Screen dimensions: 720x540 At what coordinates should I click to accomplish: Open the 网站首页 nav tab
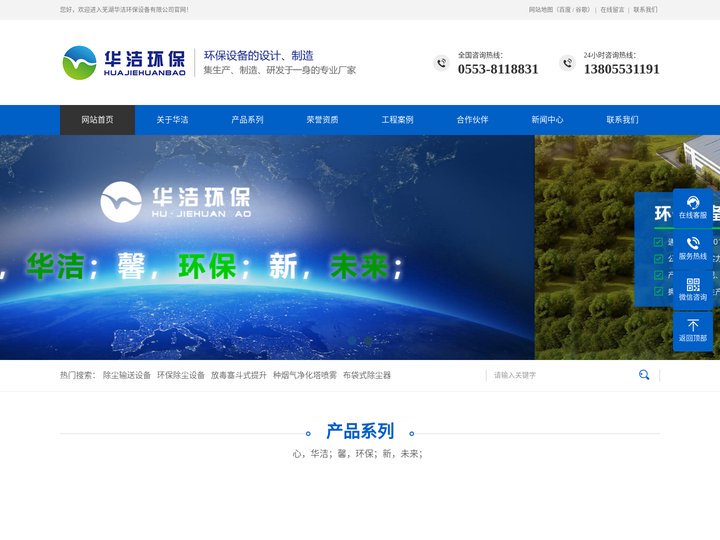click(97, 120)
